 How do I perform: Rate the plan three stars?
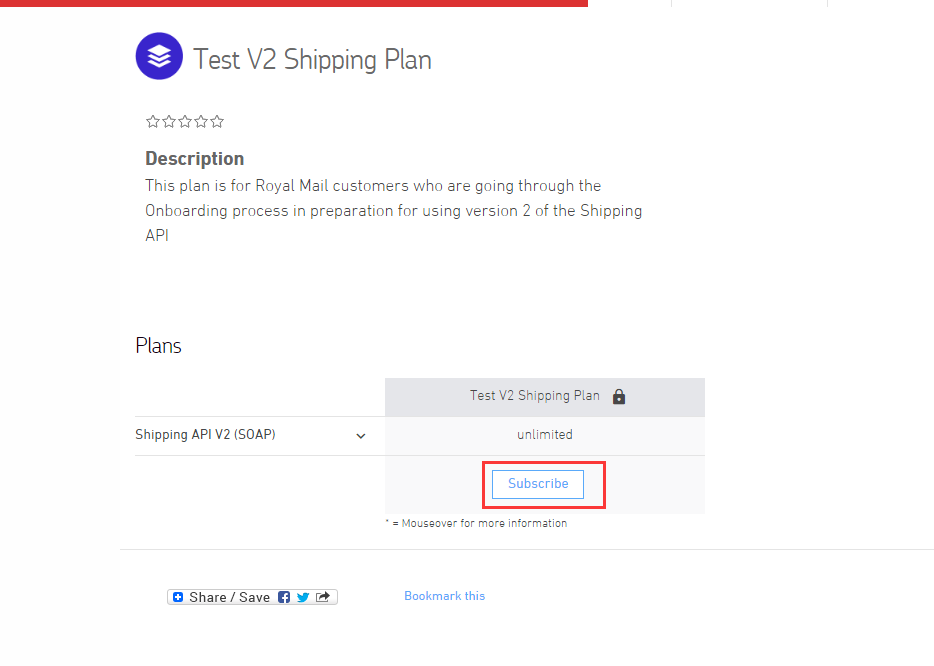pyautogui.click(x=185, y=122)
